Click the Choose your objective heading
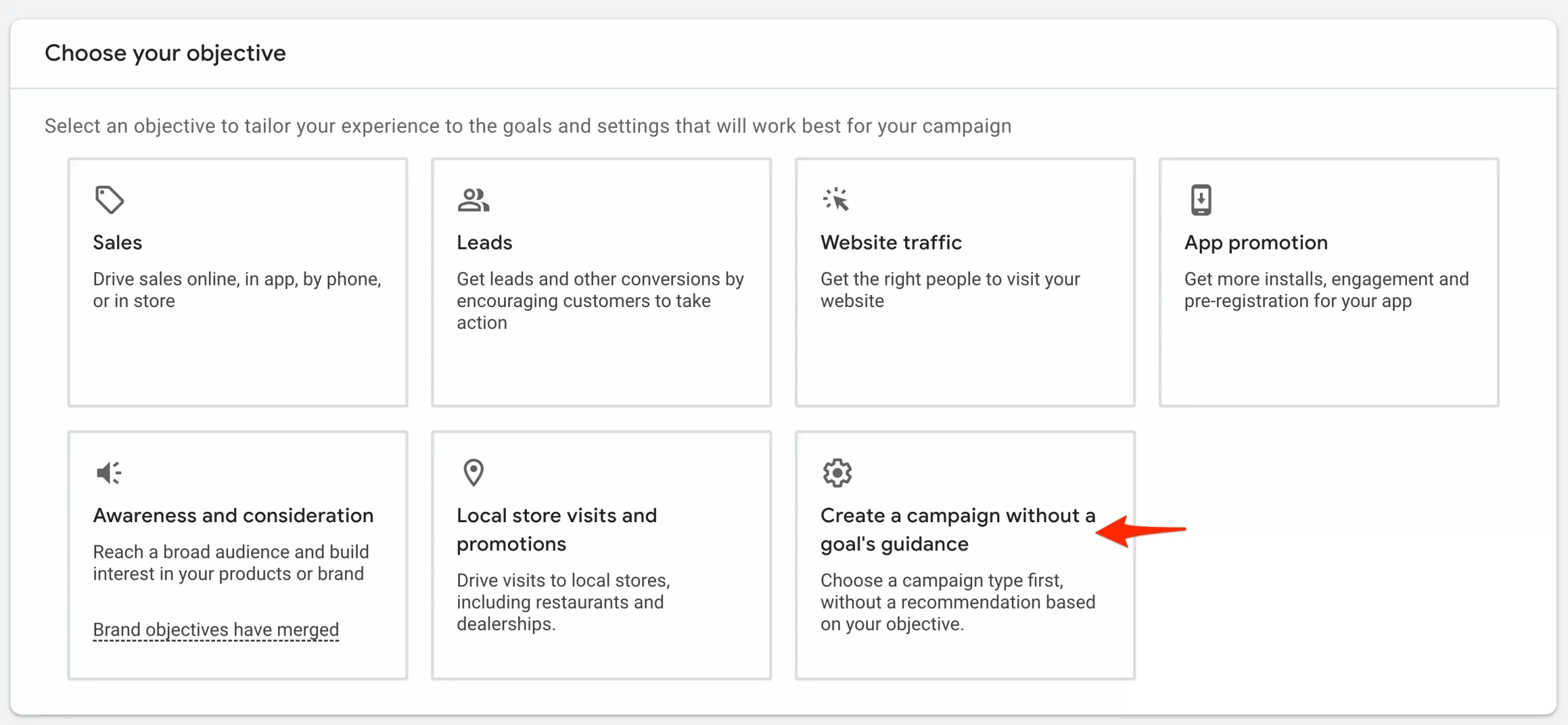 (165, 53)
